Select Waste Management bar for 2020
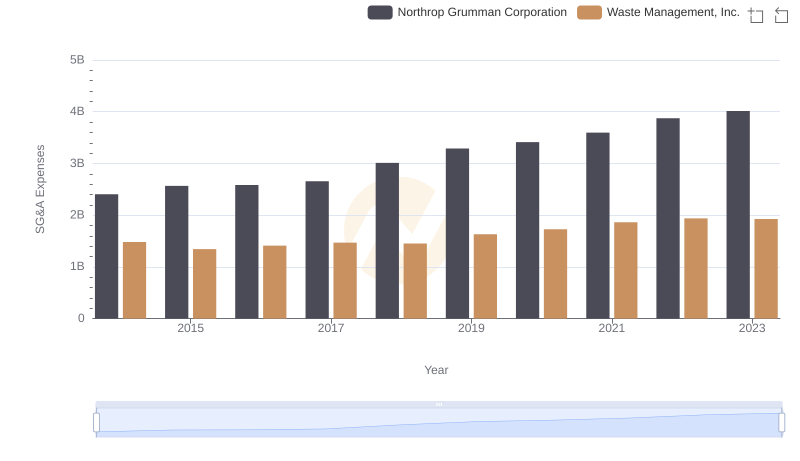This screenshot has width=800, height=461. [x=556, y=274]
